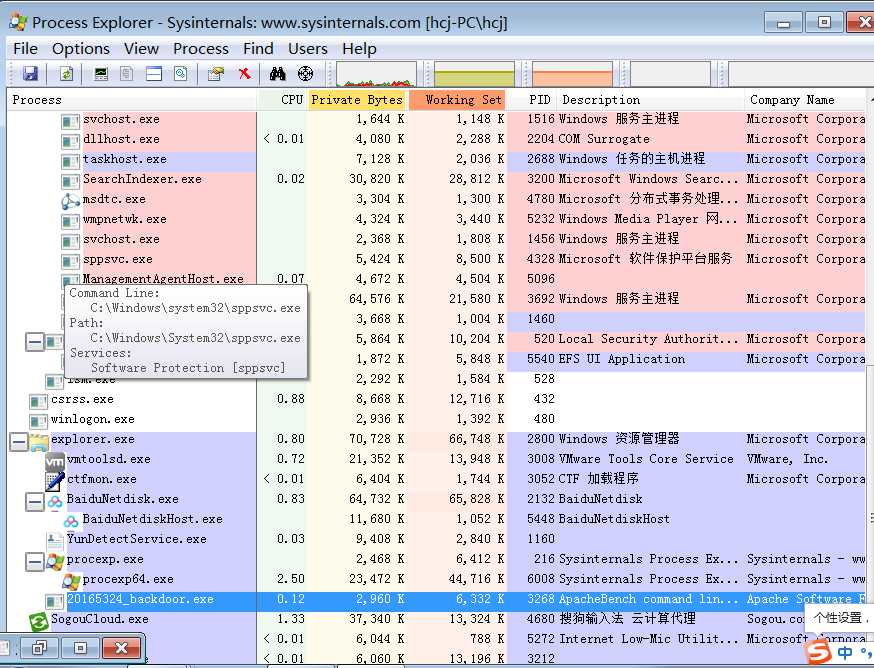Viewport: 874px width, 668px height.
Task: Click the procexp64.exe process icon
Action: coord(71,580)
